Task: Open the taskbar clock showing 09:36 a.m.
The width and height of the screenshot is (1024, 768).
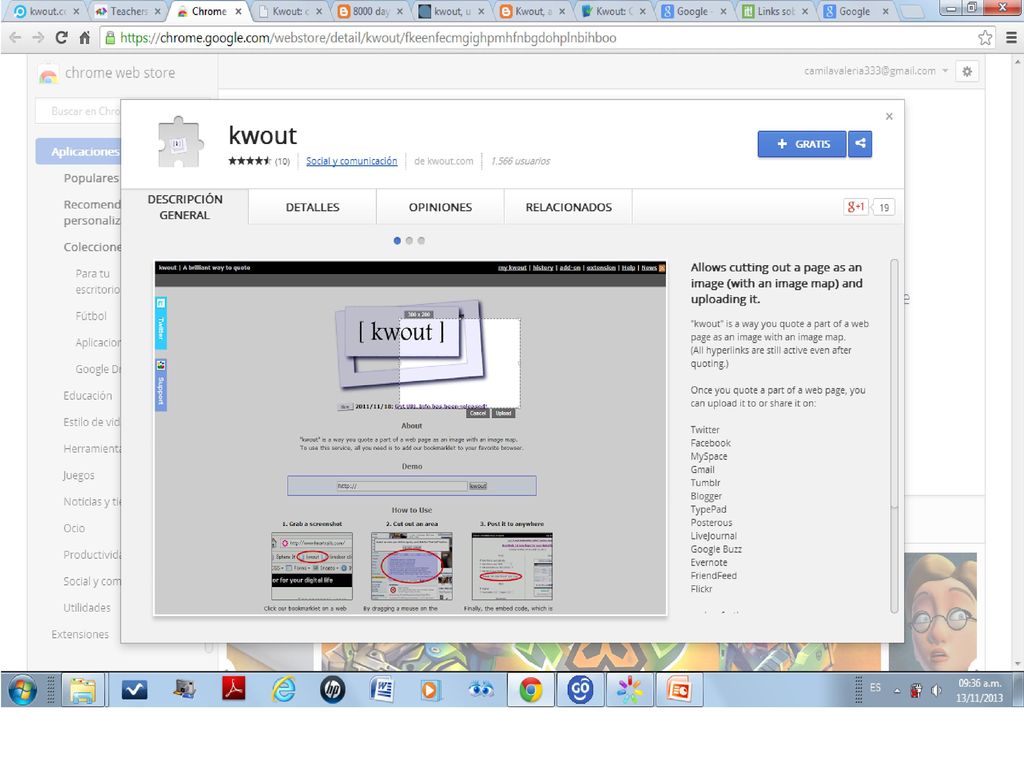Action: (979, 690)
